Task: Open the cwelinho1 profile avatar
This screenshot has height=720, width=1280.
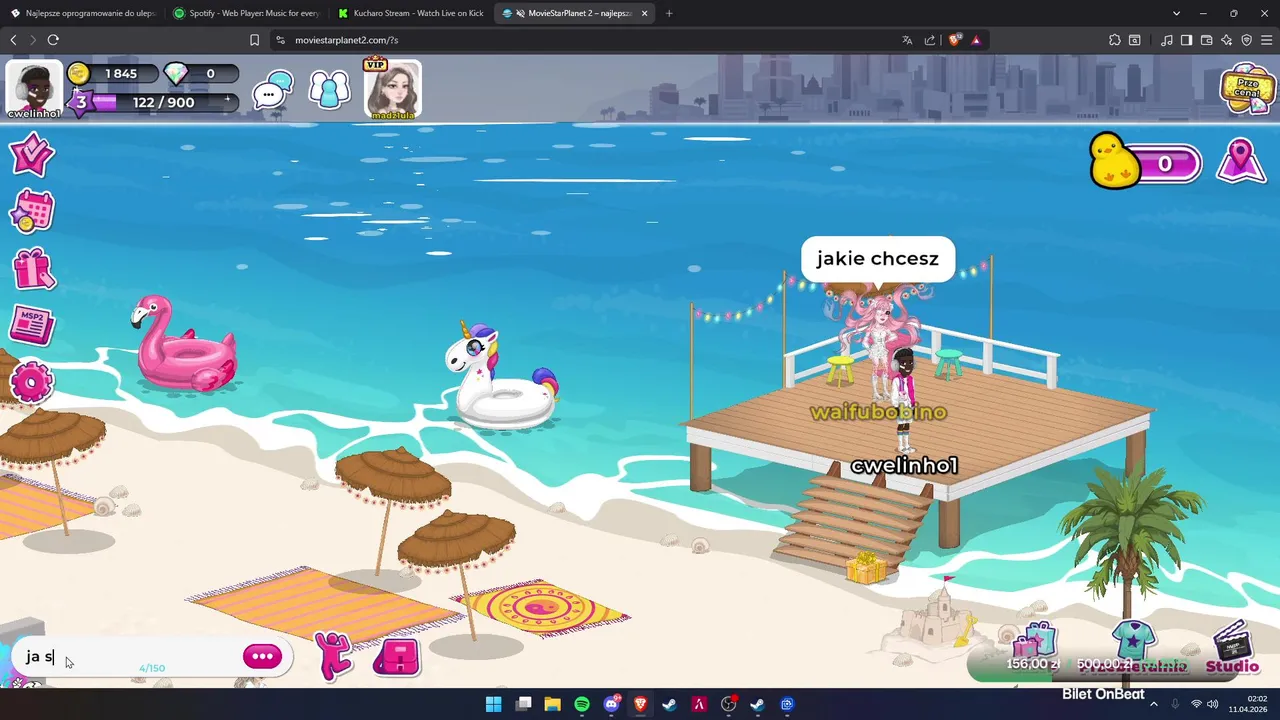Action: pyautogui.click(x=35, y=86)
